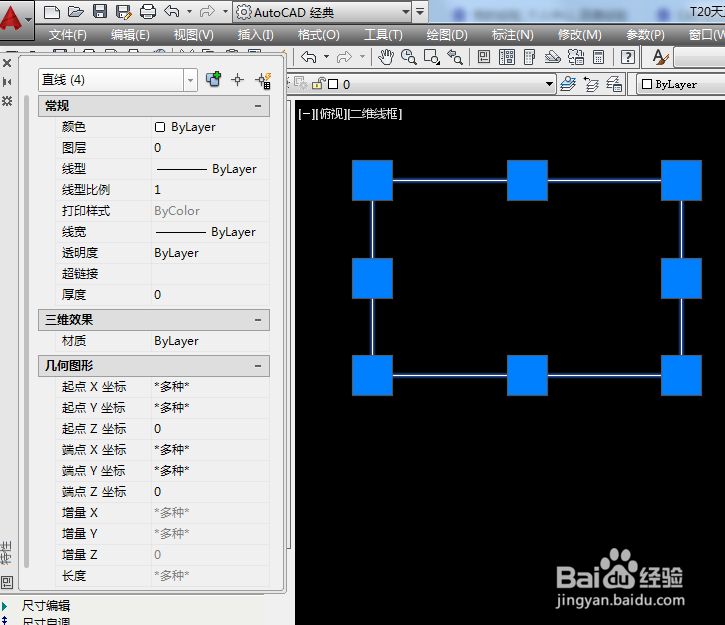Click the [二维线框] visual style label
Viewport: 725px width, 625px height.
[375, 114]
